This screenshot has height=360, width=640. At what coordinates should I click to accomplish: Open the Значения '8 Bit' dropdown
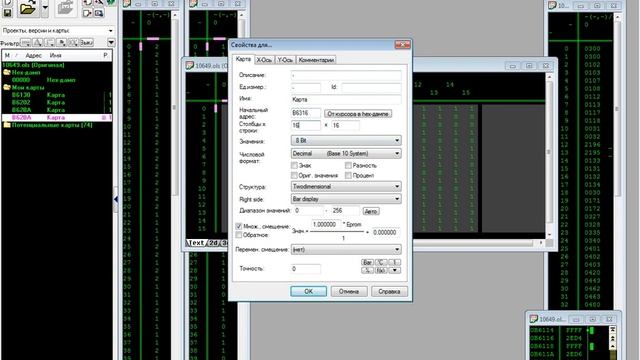(346, 140)
